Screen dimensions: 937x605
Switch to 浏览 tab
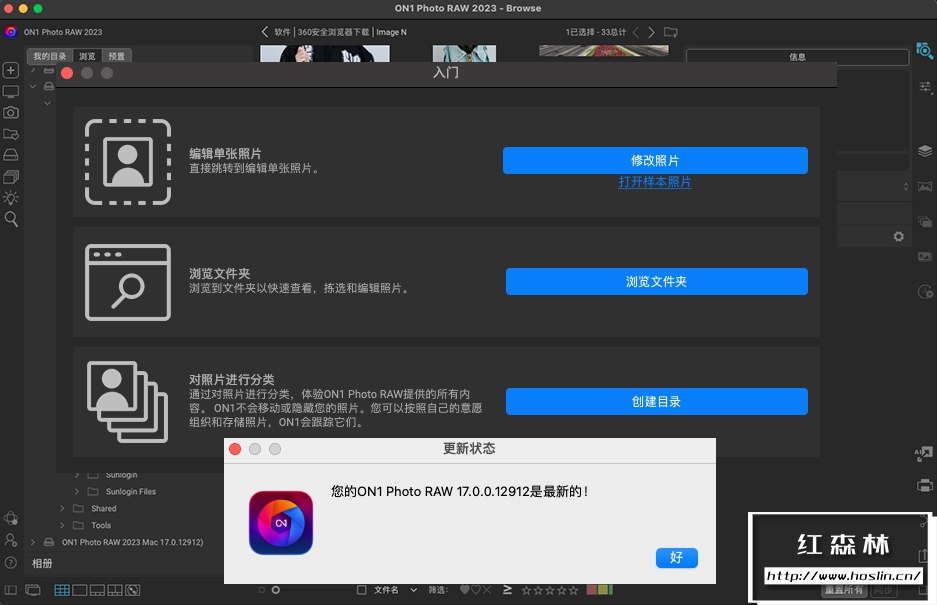click(87, 56)
